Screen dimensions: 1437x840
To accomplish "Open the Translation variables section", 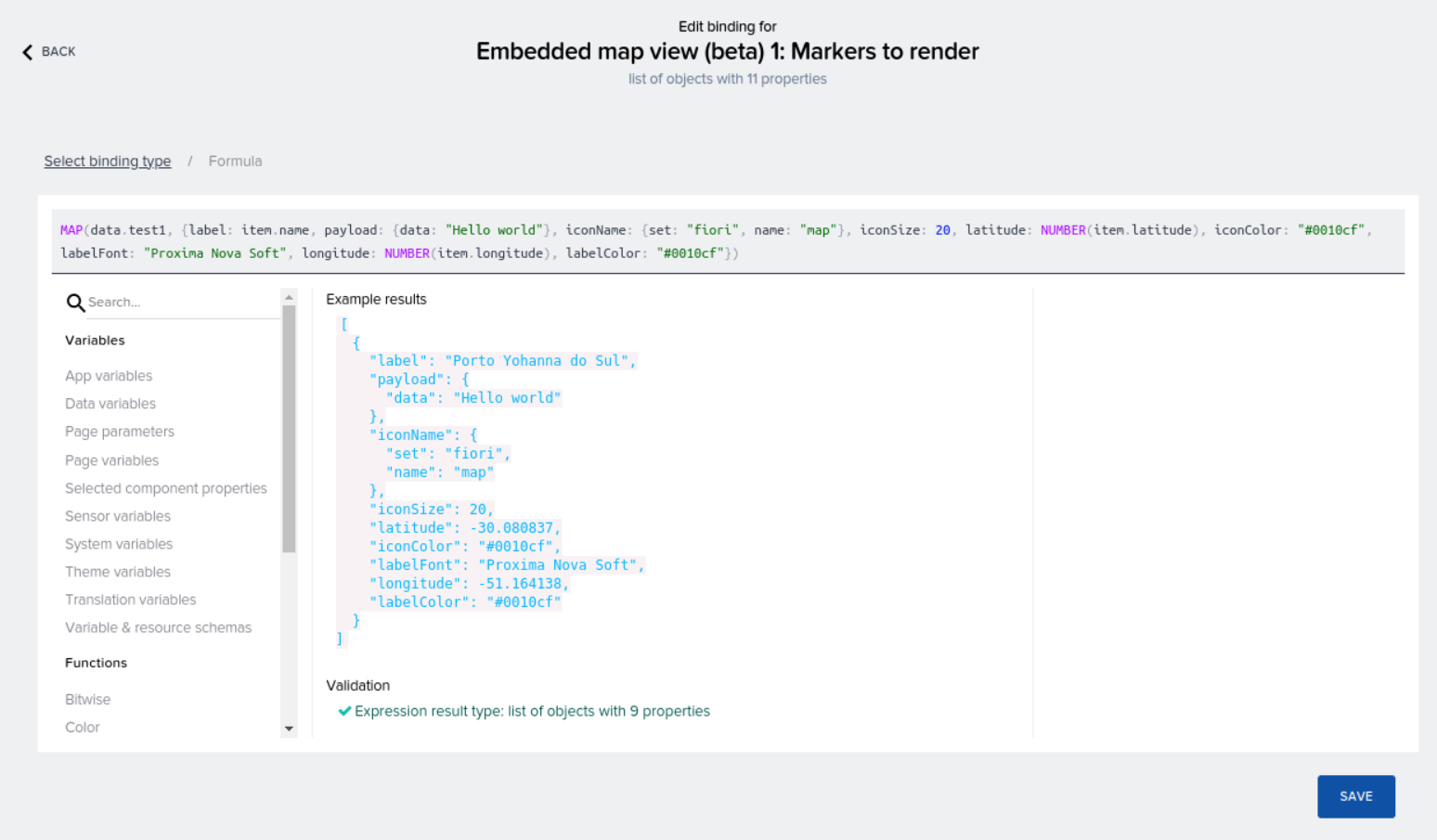I will click(130, 599).
